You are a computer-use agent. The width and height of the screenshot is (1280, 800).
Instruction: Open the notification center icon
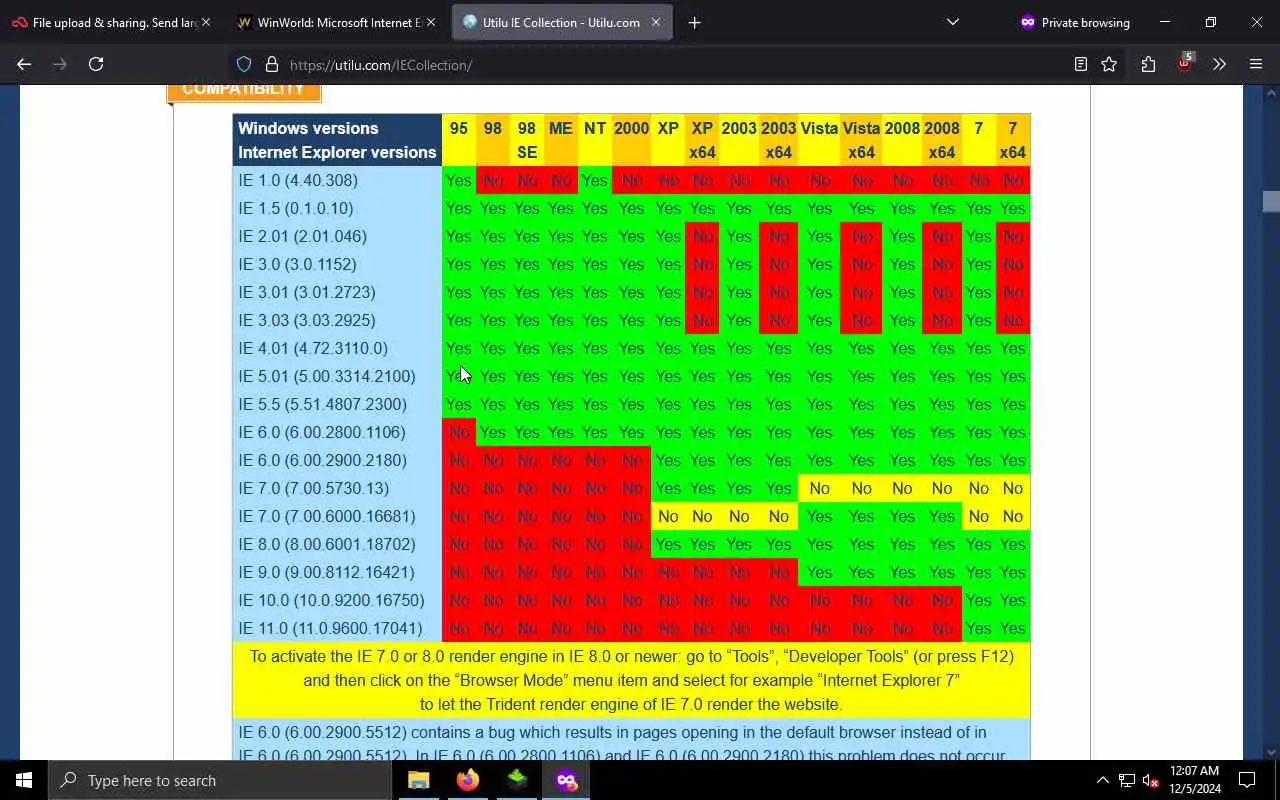point(1247,780)
